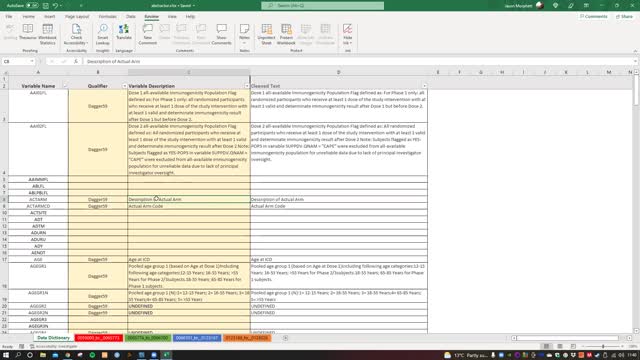Insert a New Comment
This screenshot has width=640, height=360.
[147, 34]
